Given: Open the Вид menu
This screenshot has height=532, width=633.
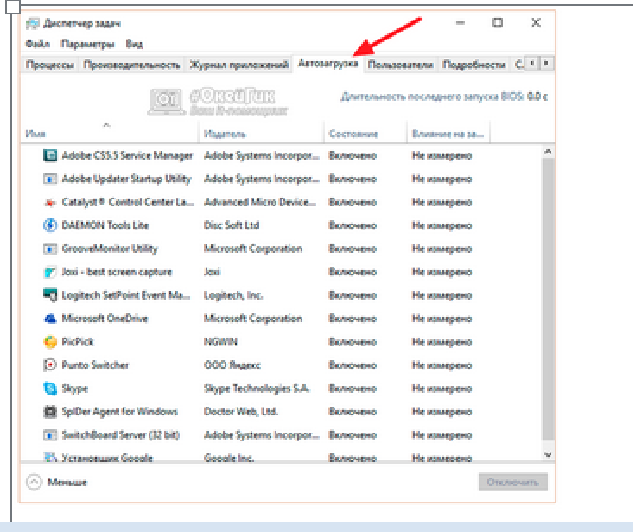Looking at the screenshot, I should tap(134, 44).
